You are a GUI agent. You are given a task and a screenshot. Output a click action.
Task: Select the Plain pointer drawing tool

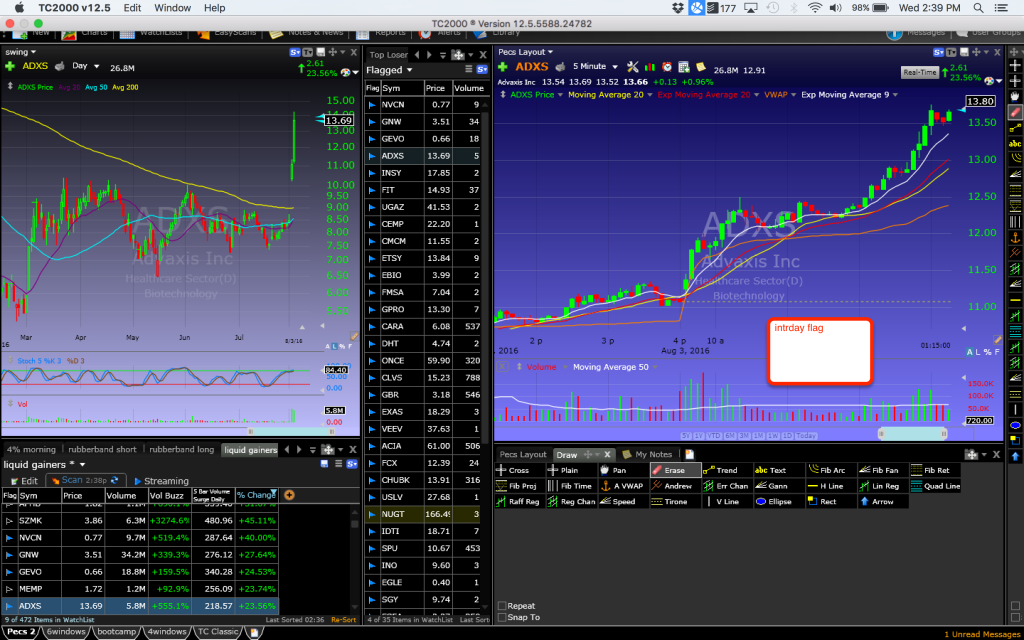565,470
